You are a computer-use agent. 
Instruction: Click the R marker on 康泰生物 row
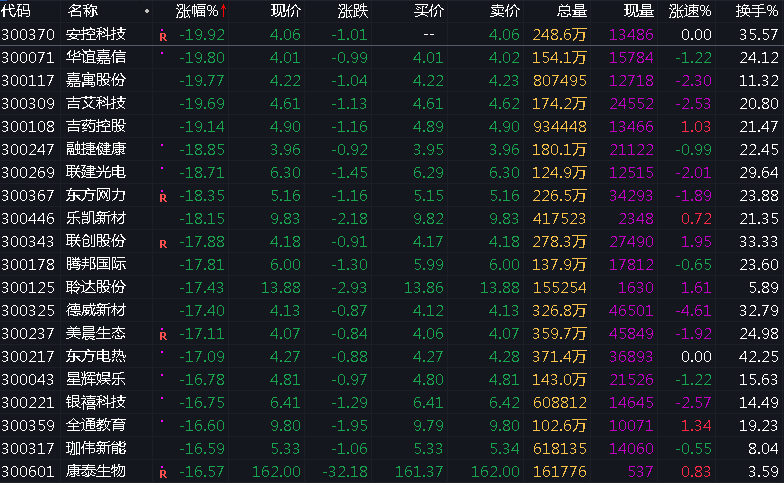click(163, 473)
